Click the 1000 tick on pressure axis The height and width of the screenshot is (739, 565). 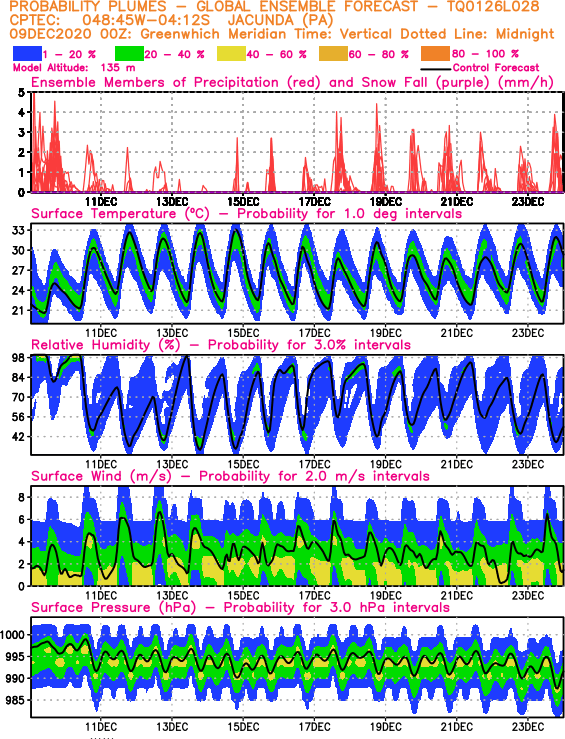(12, 635)
